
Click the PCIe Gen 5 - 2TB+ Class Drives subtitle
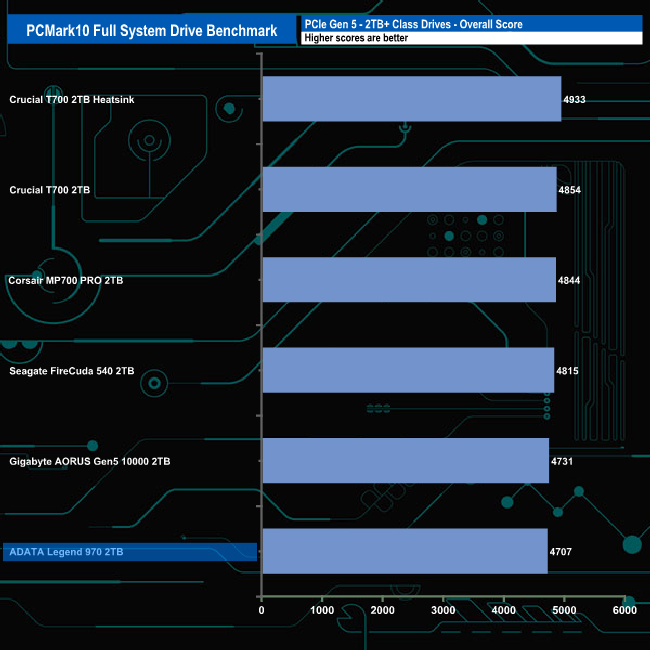pyautogui.click(x=413, y=24)
